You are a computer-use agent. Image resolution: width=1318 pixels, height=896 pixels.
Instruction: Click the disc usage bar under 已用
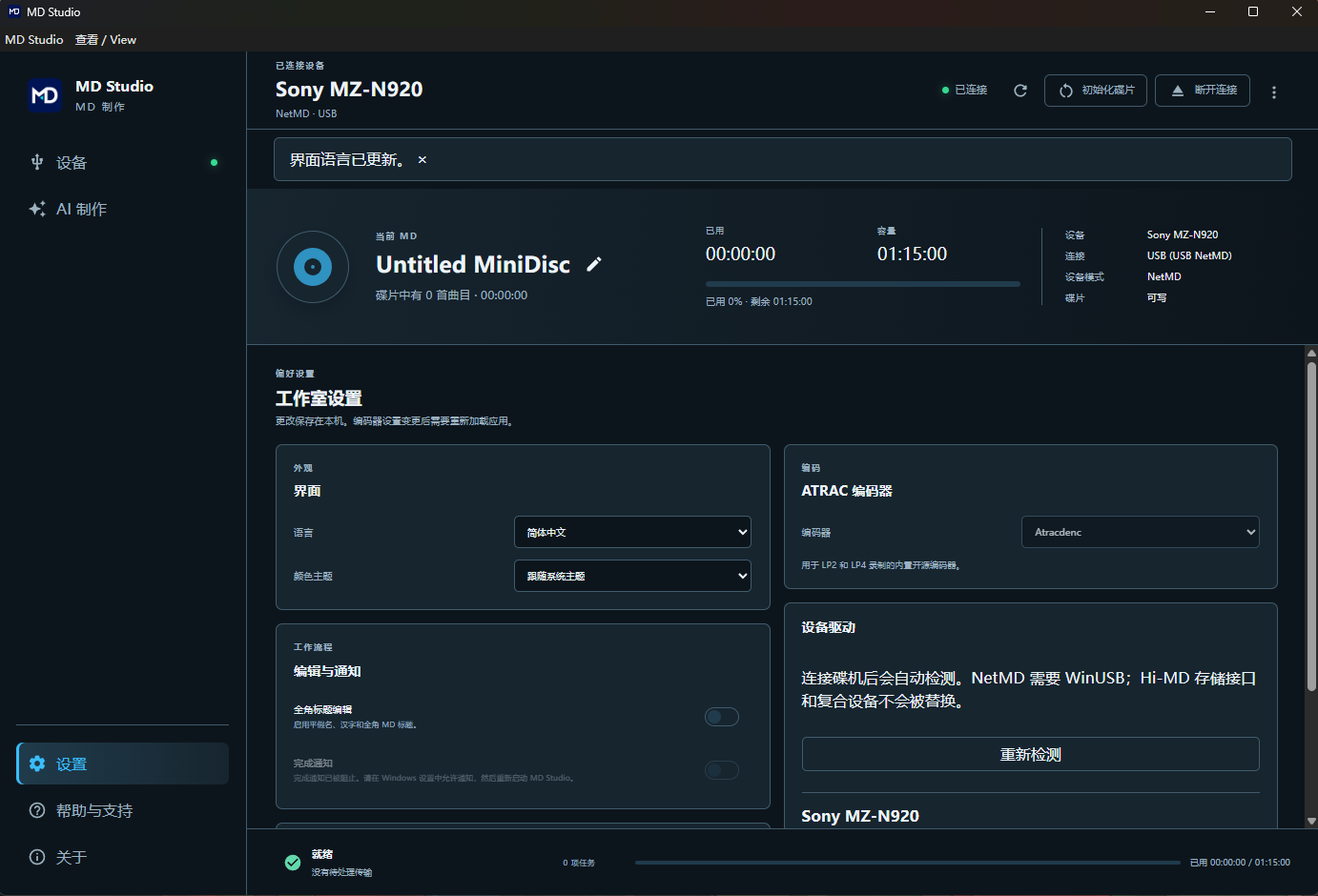[863, 284]
